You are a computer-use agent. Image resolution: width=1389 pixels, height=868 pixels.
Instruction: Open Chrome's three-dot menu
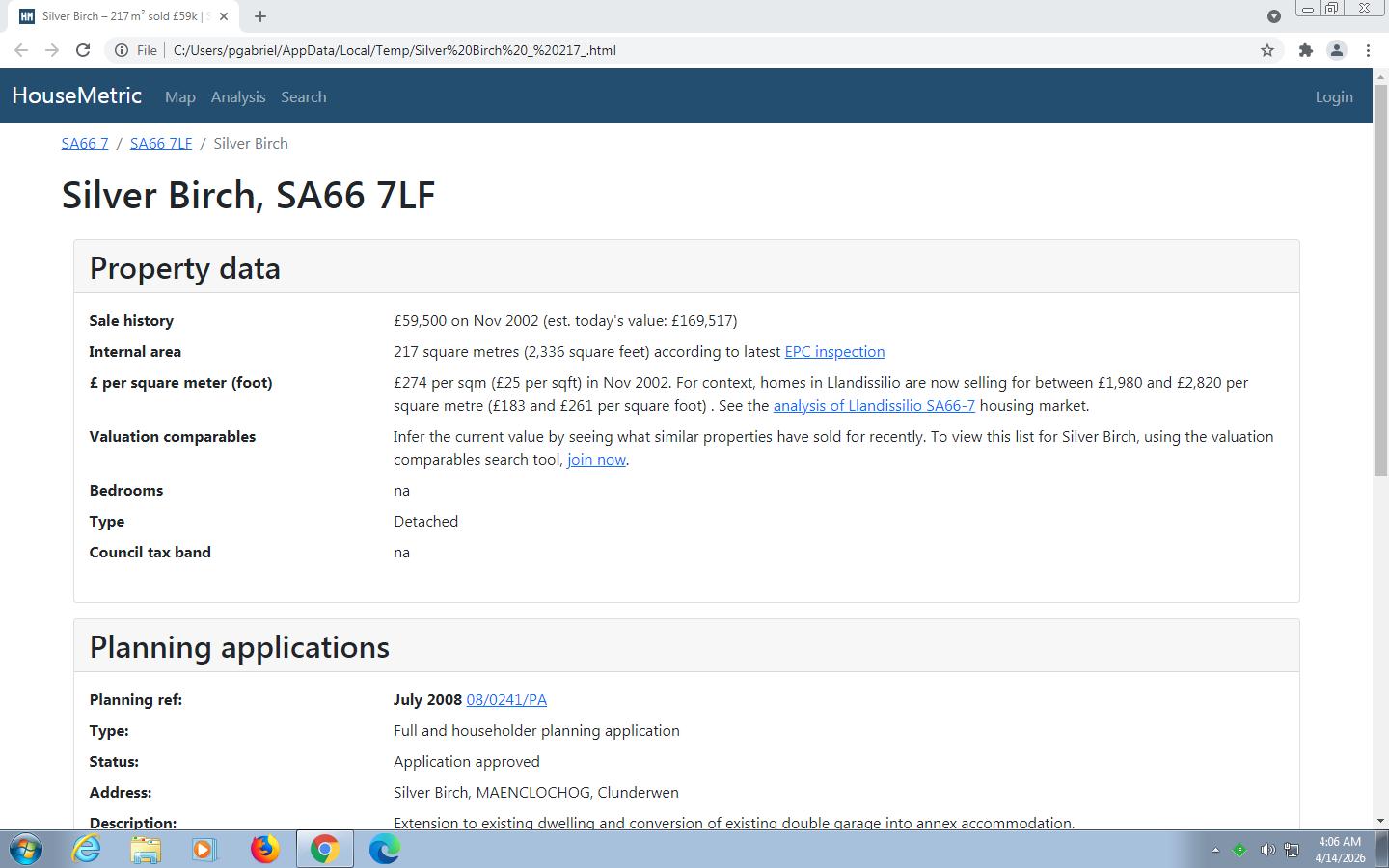pos(1368,50)
